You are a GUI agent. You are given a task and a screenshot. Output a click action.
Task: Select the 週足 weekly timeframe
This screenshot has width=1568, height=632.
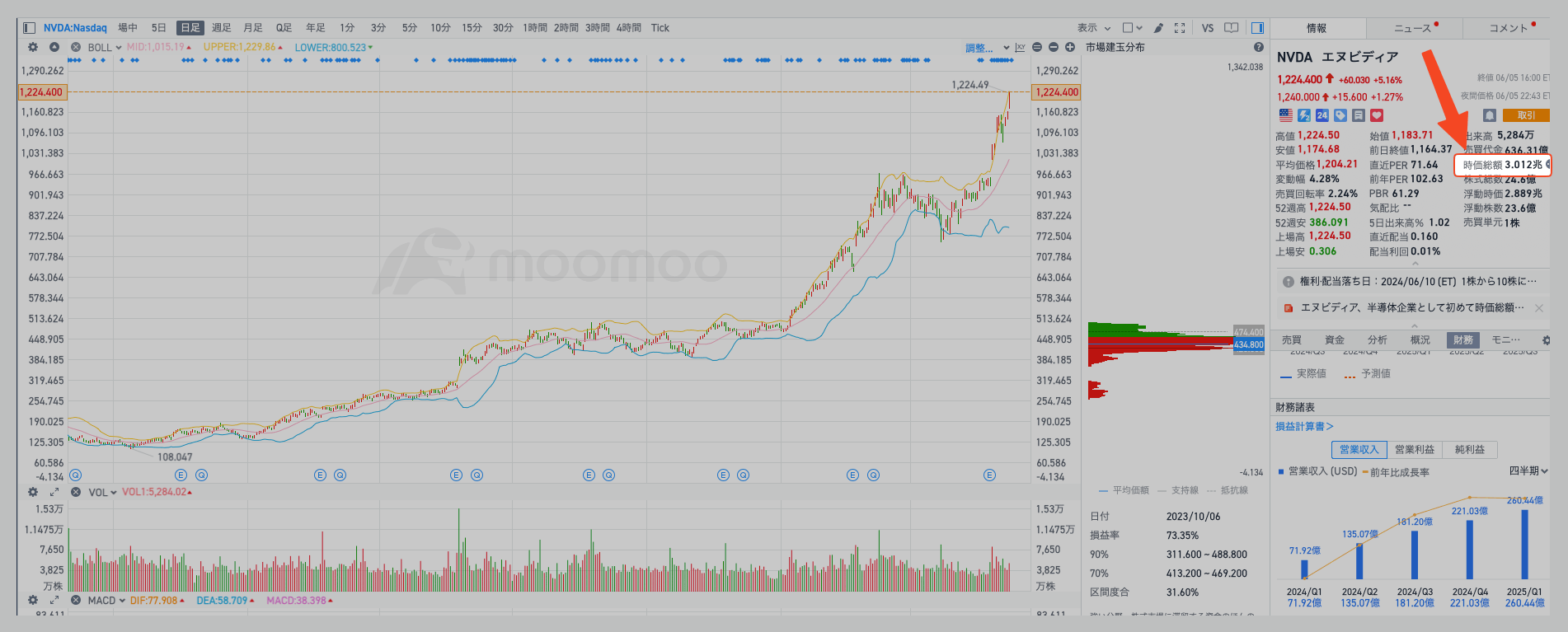tap(221, 28)
